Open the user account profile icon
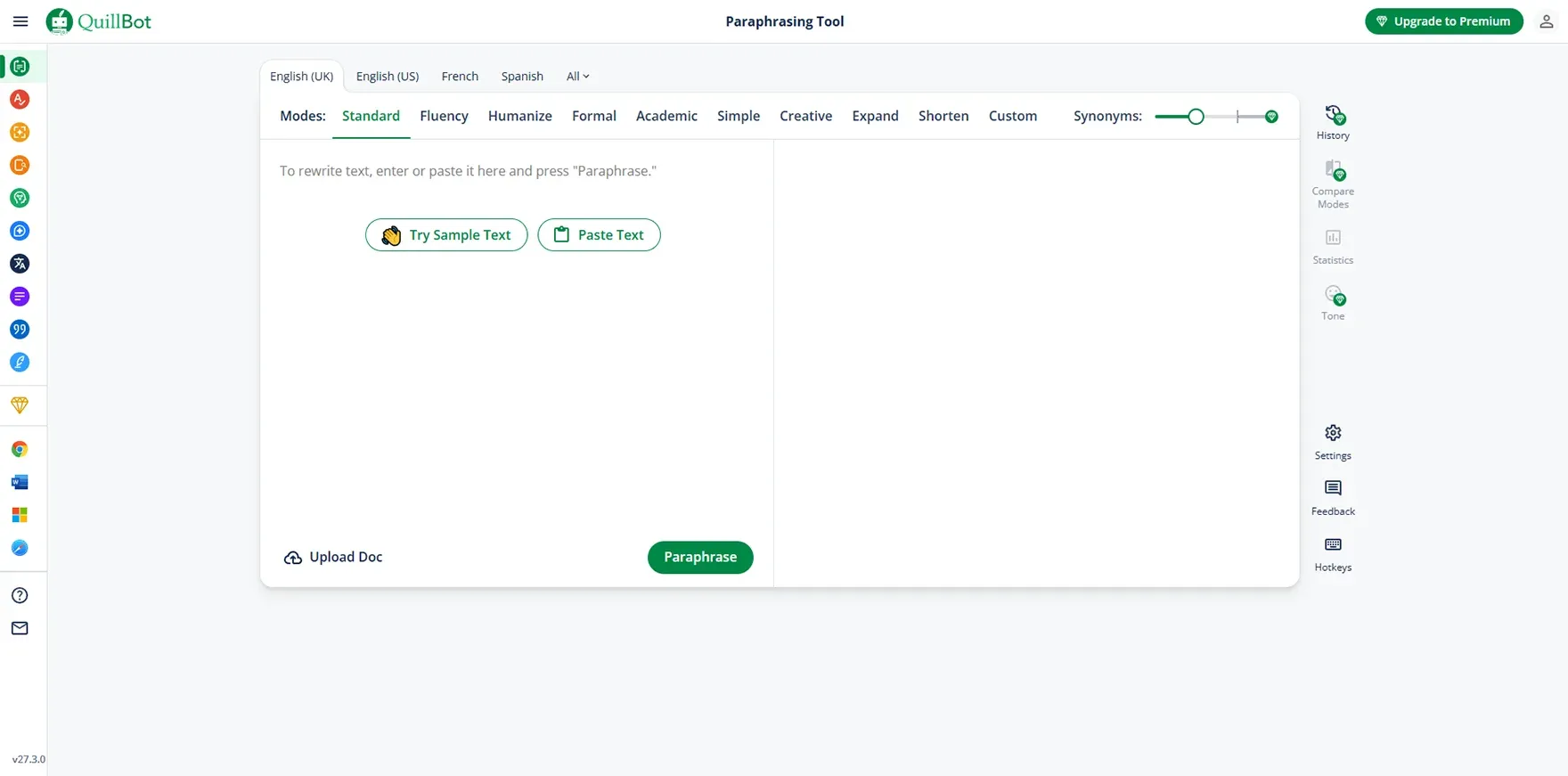 pyautogui.click(x=1547, y=21)
